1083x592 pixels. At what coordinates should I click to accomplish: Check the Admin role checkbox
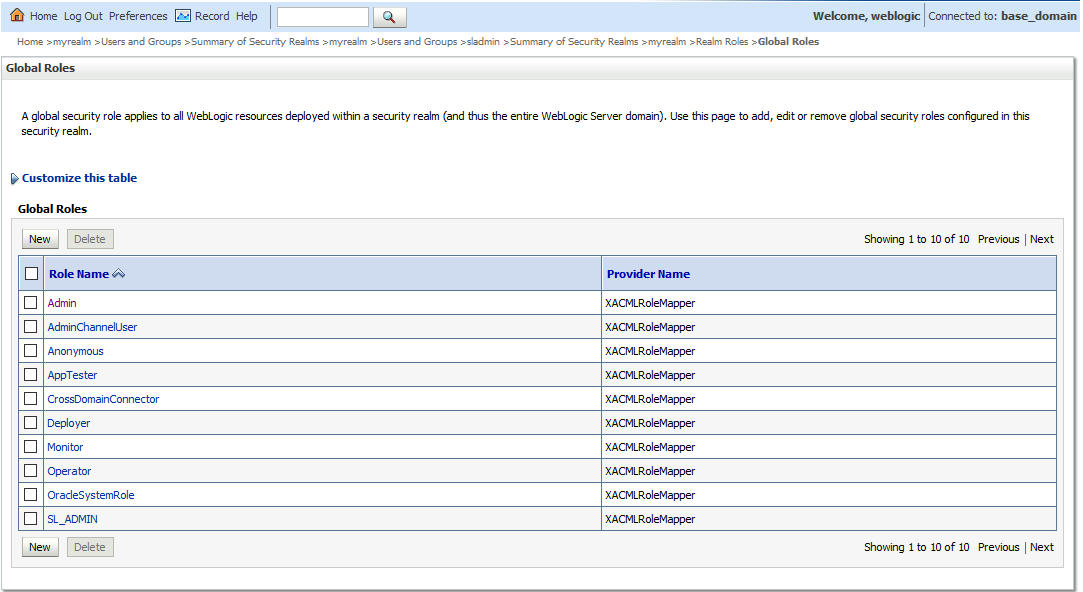pyautogui.click(x=30, y=303)
